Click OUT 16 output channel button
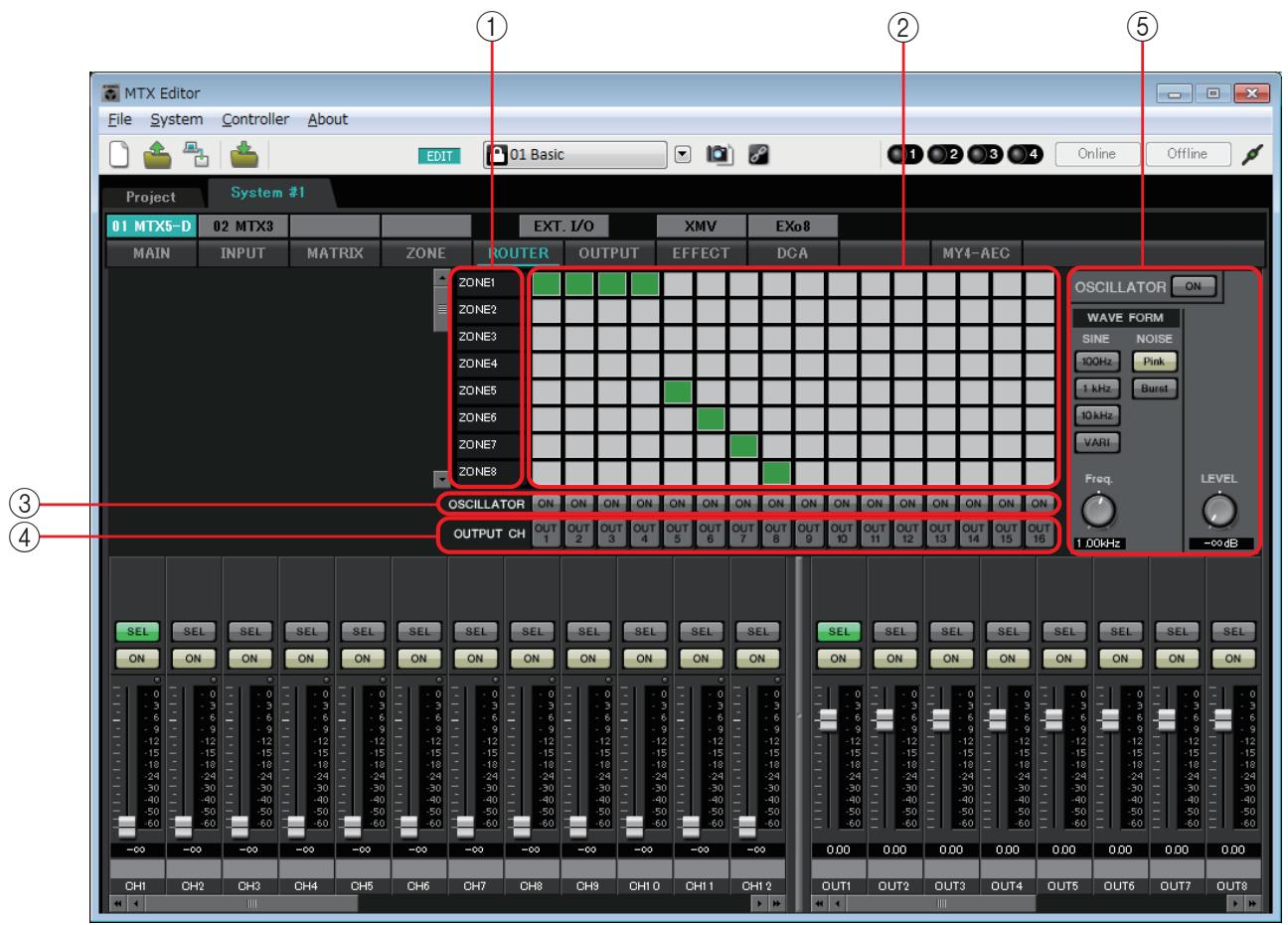 click(1039, 536)
